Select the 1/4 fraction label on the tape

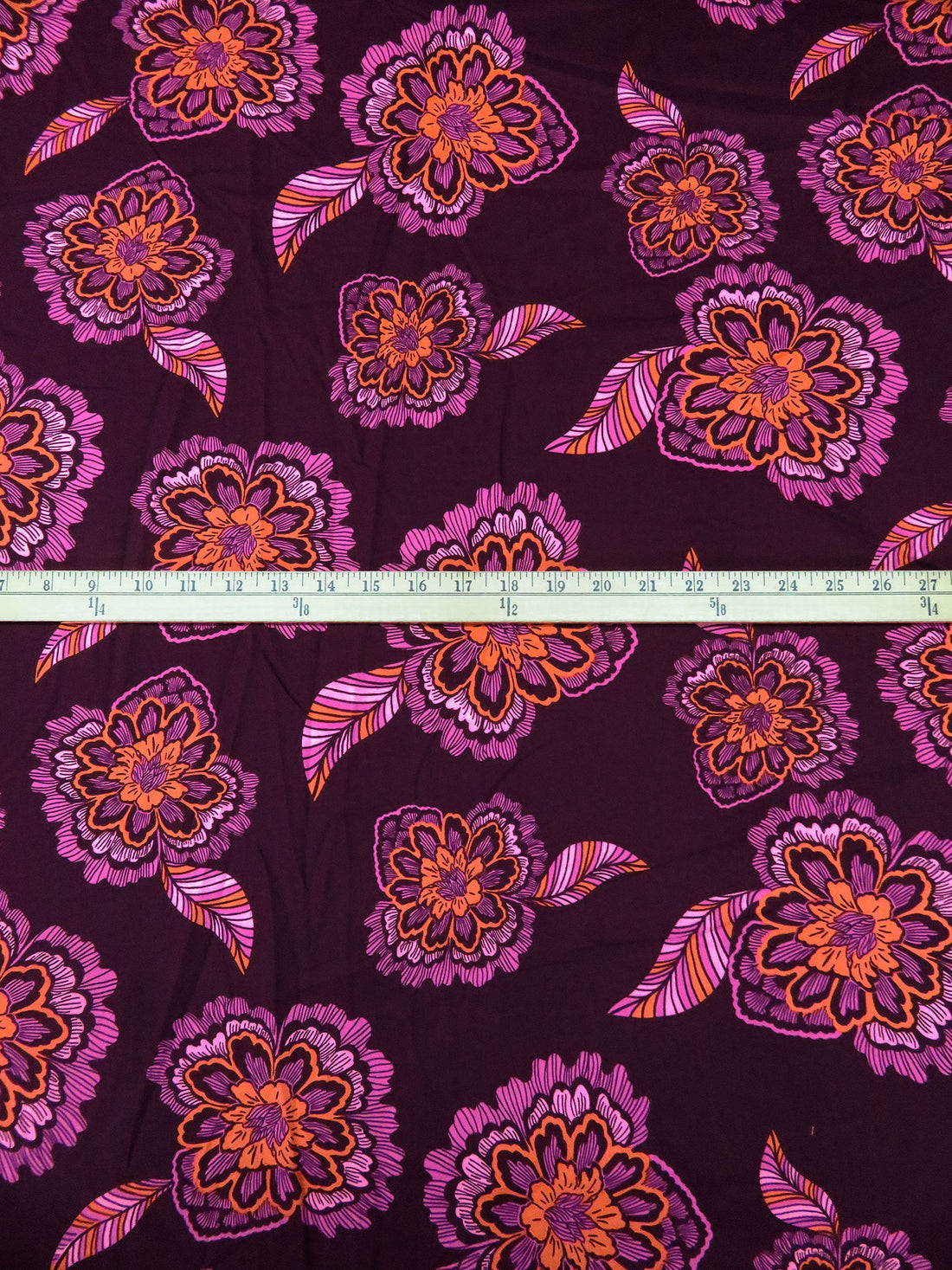pyautogui.click(x=96, y=606)
